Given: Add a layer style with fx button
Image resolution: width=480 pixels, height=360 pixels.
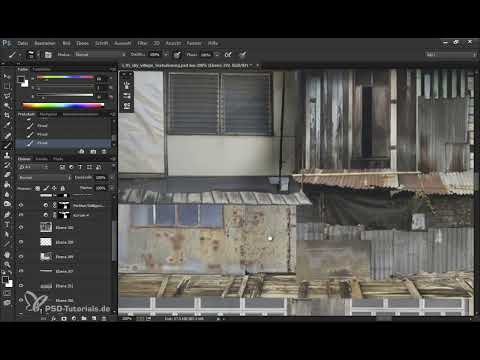Looking at the screenshot, I should click(x=53, y=319).
